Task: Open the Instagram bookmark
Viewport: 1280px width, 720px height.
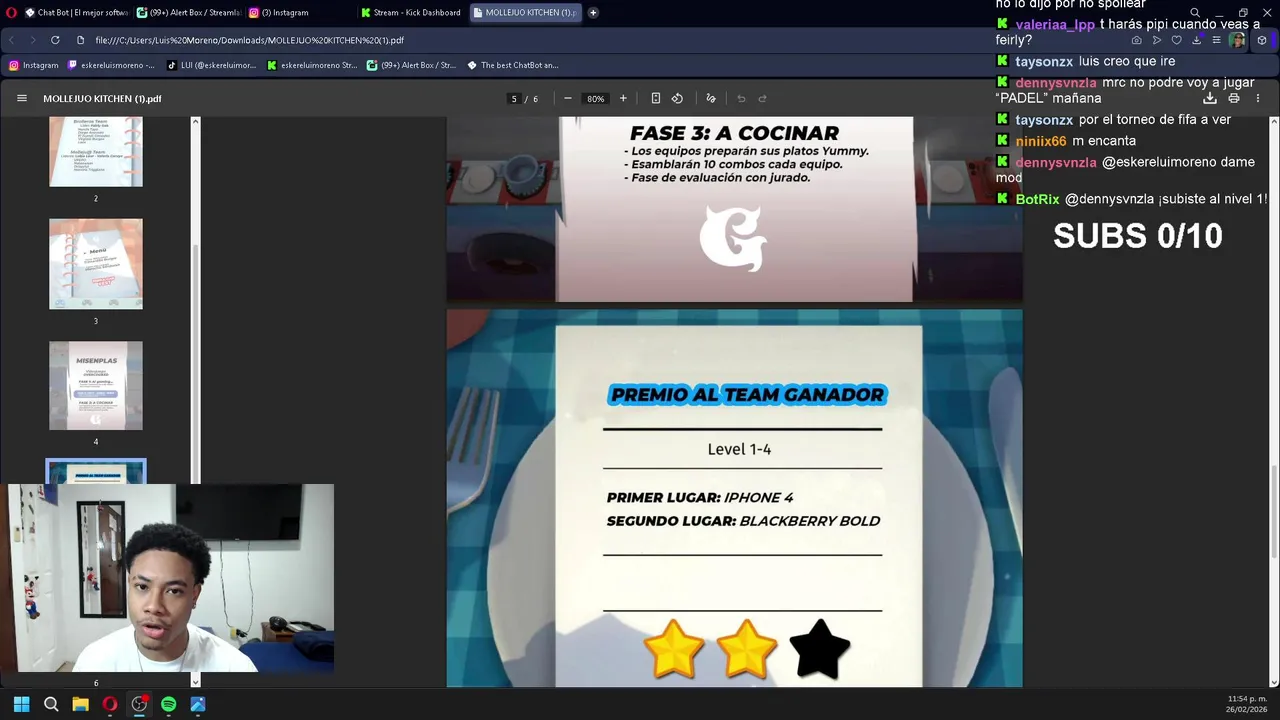Action: point(34,65)
